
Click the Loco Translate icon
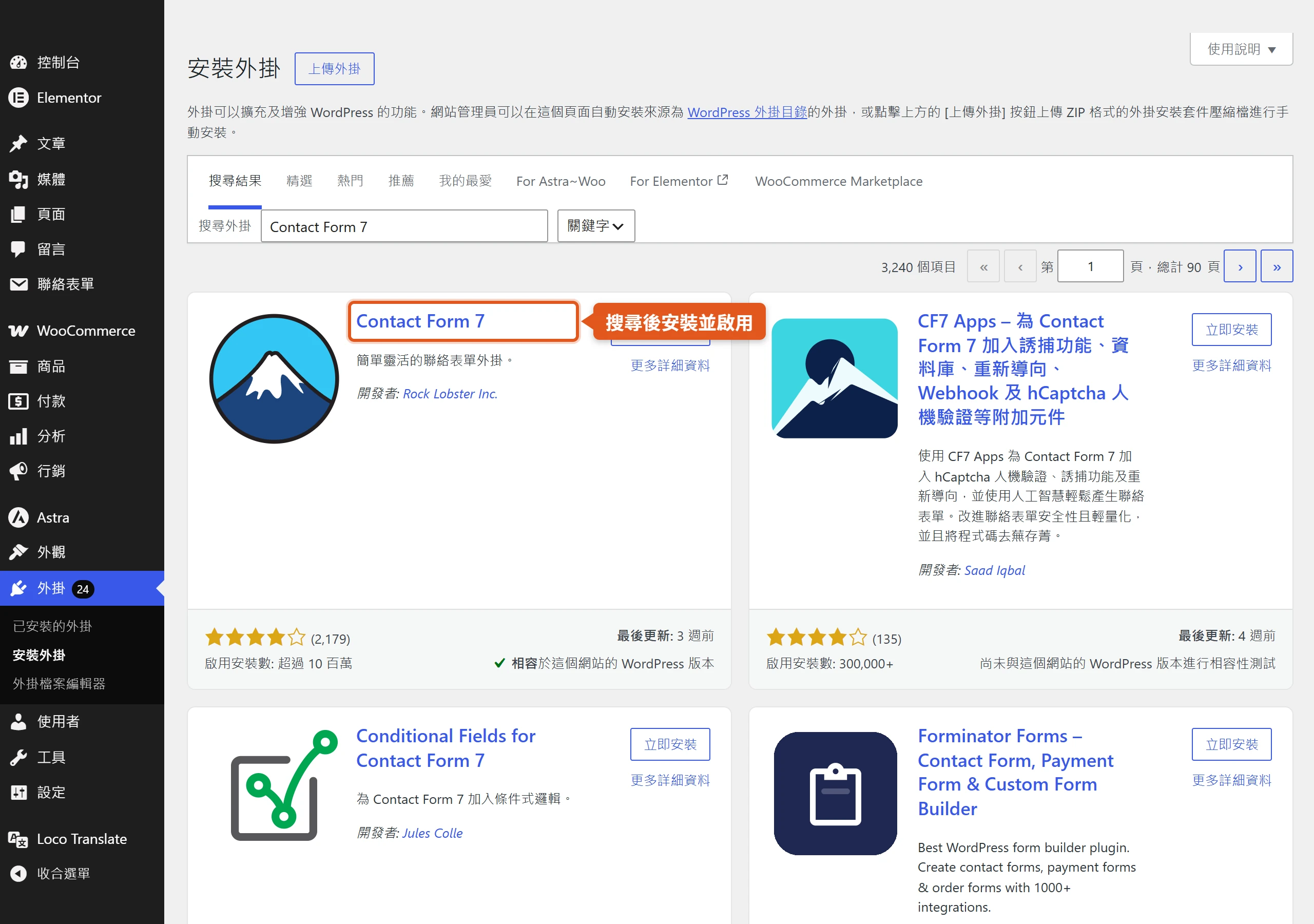click(x=18, y=839)
